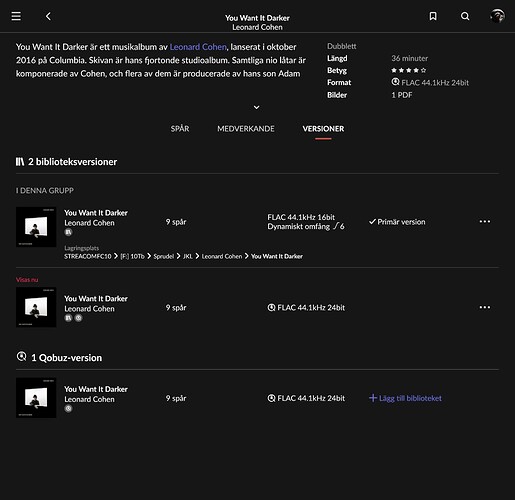Open You Want It Darker path folder

click(x=277, y=256)
